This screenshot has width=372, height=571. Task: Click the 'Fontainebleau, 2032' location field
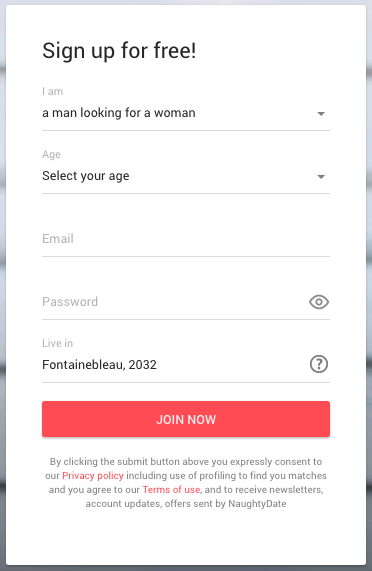174,365
